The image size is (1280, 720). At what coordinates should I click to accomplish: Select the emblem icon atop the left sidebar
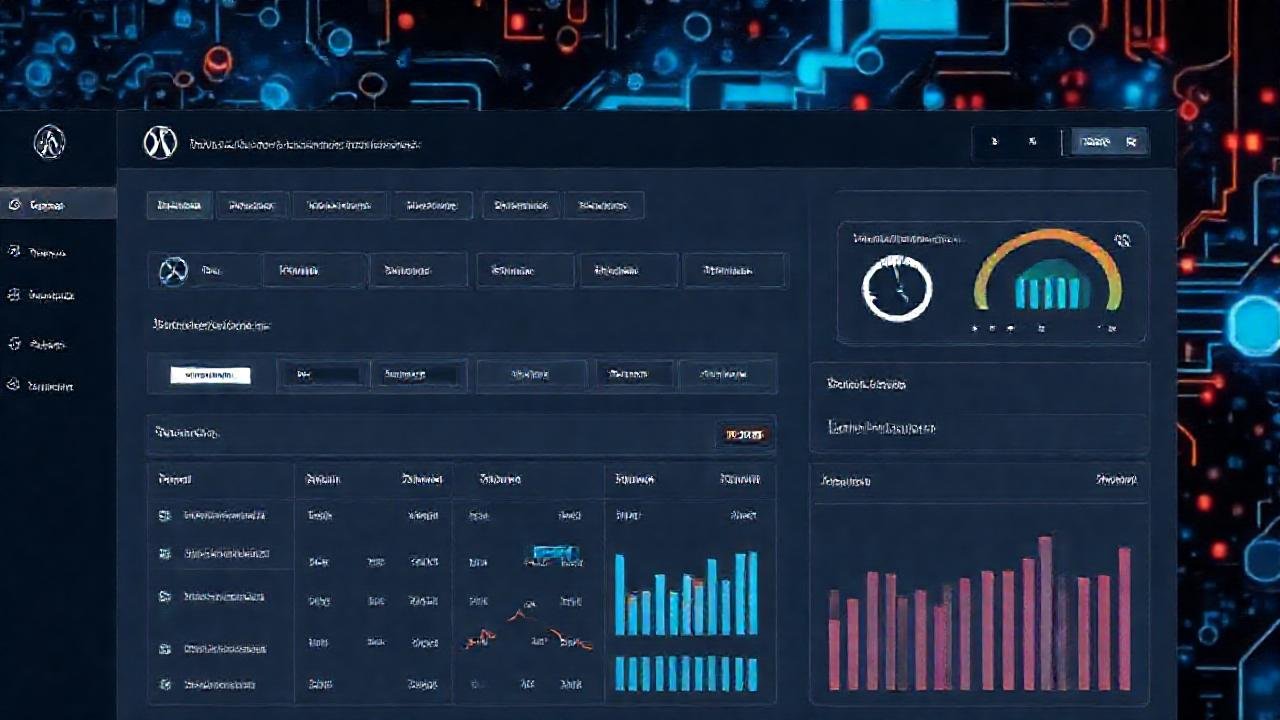pyautogui.click(x=48, y=142)
